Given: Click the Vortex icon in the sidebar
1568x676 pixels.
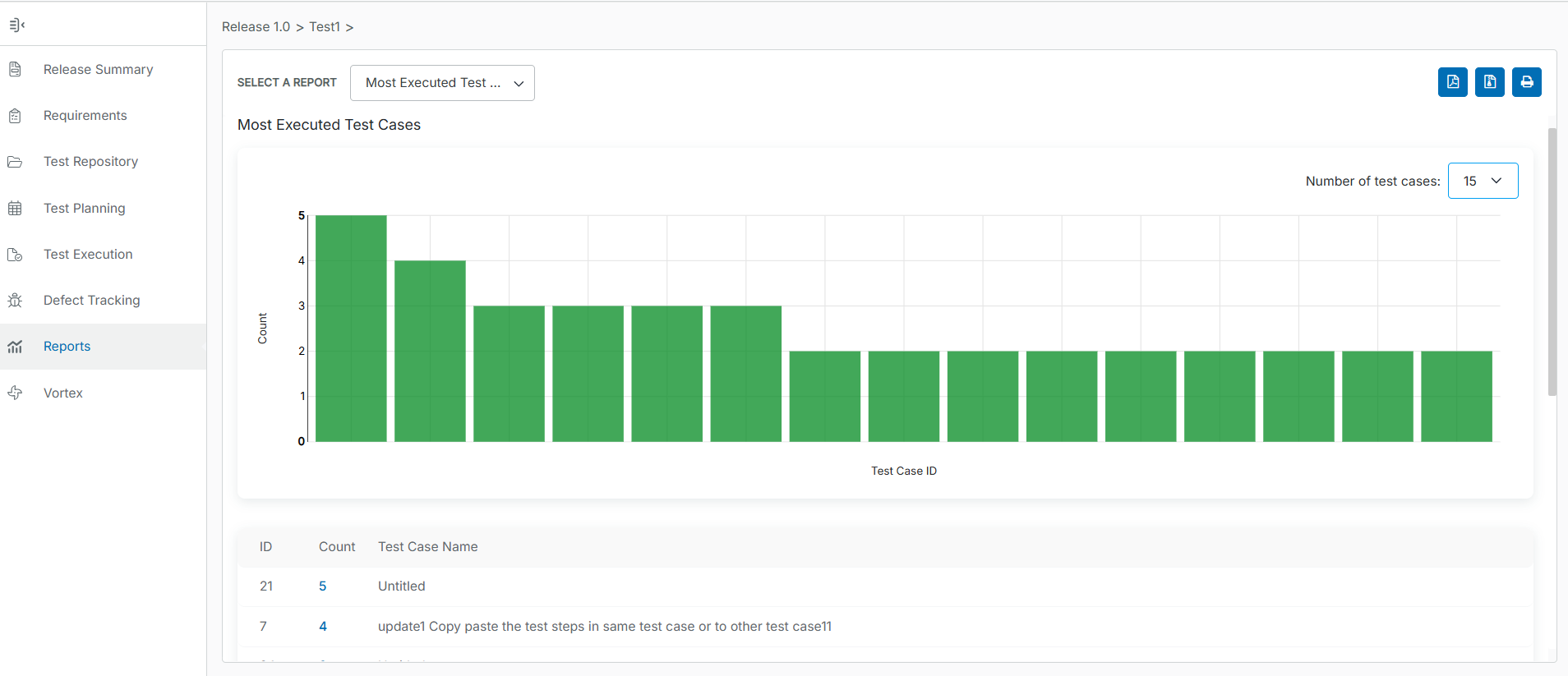Looking at the screenshot, I should click(x=15, y=393).
